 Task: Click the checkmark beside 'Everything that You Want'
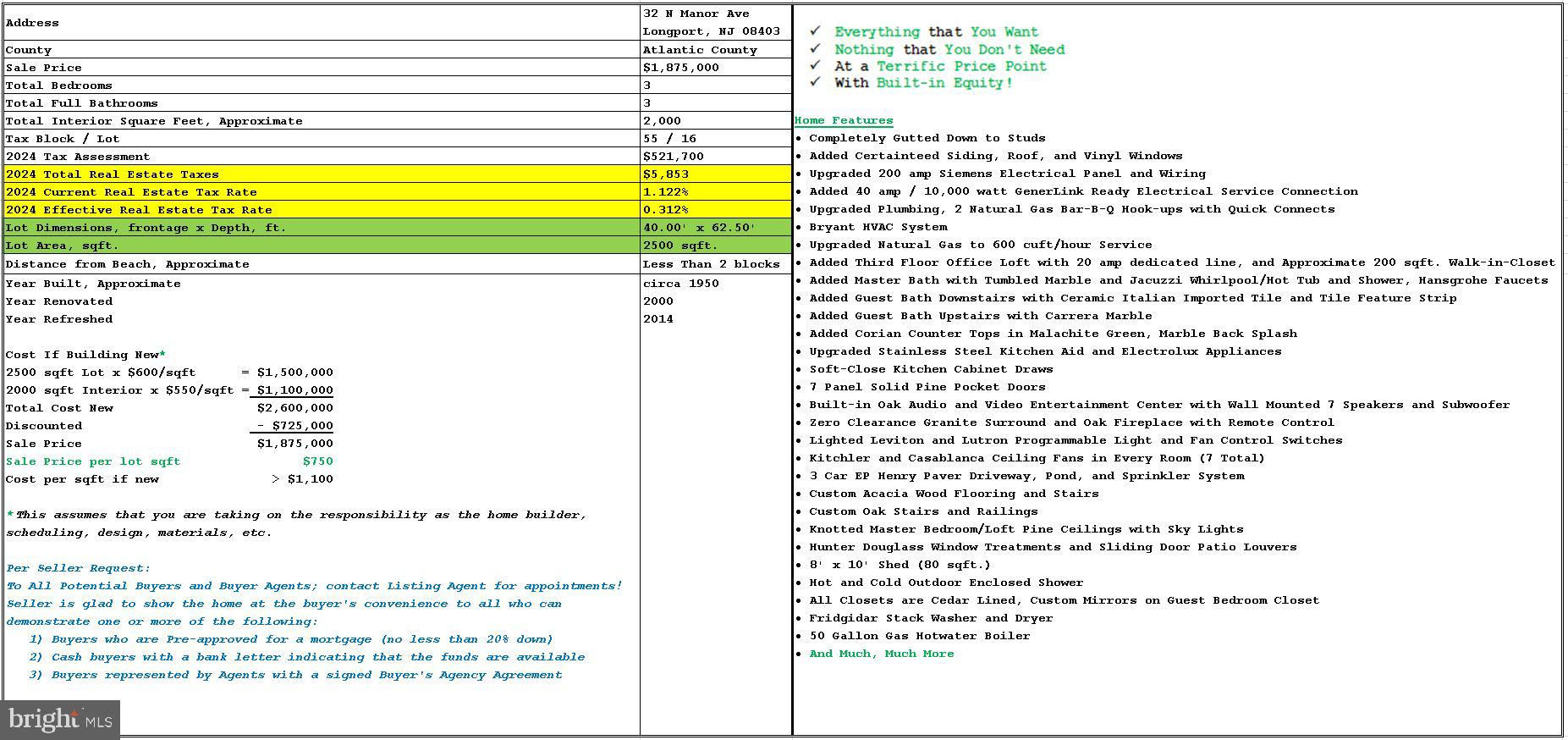pyautogui.click(x=815, y=31)
